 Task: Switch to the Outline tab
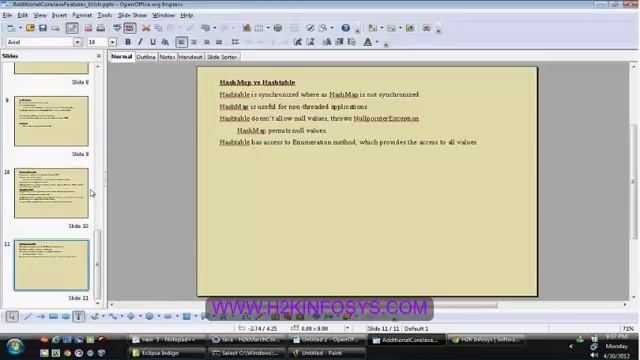(146, 57)
